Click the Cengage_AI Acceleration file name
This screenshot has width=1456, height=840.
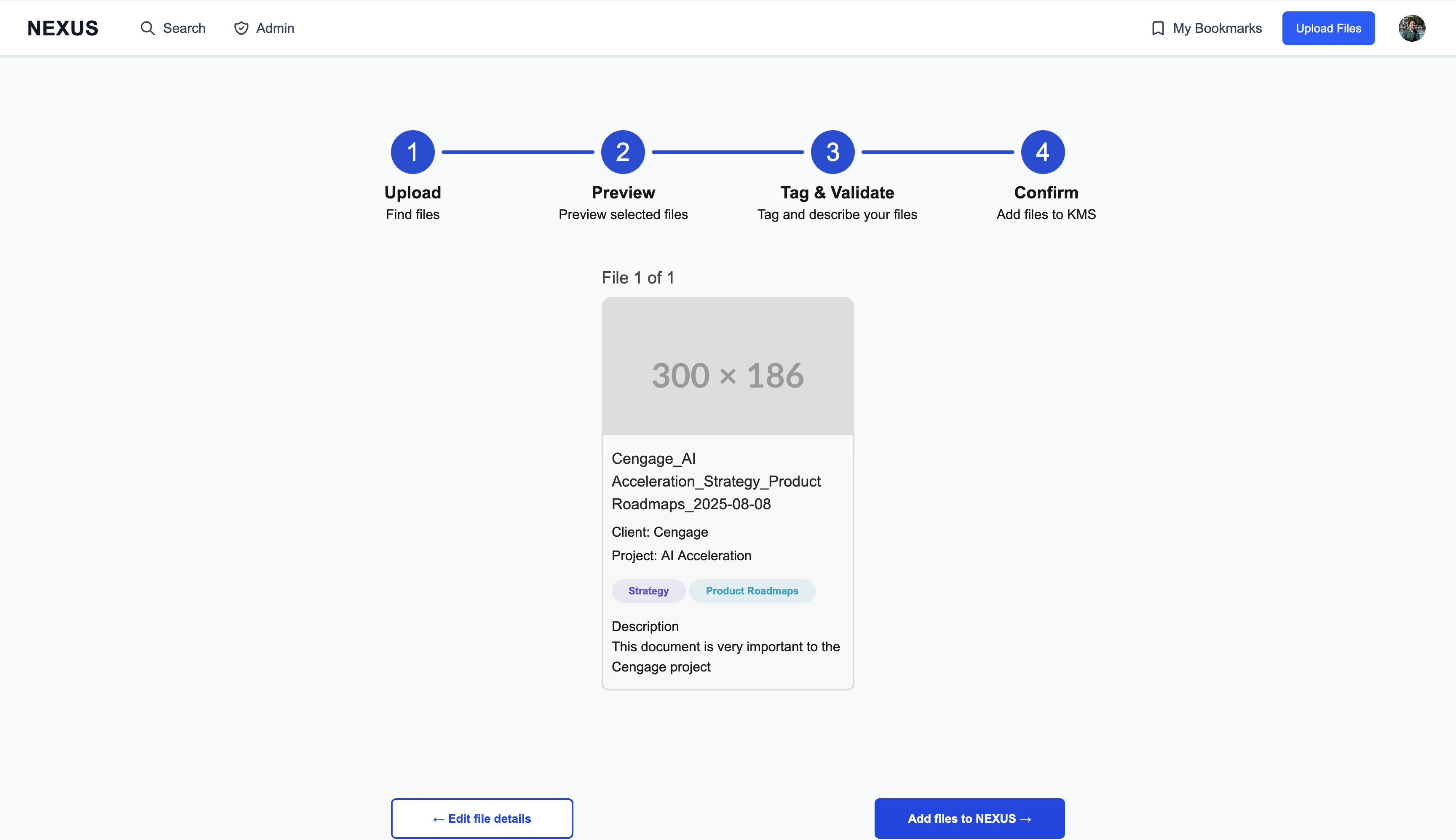click(x=716, y=481)
